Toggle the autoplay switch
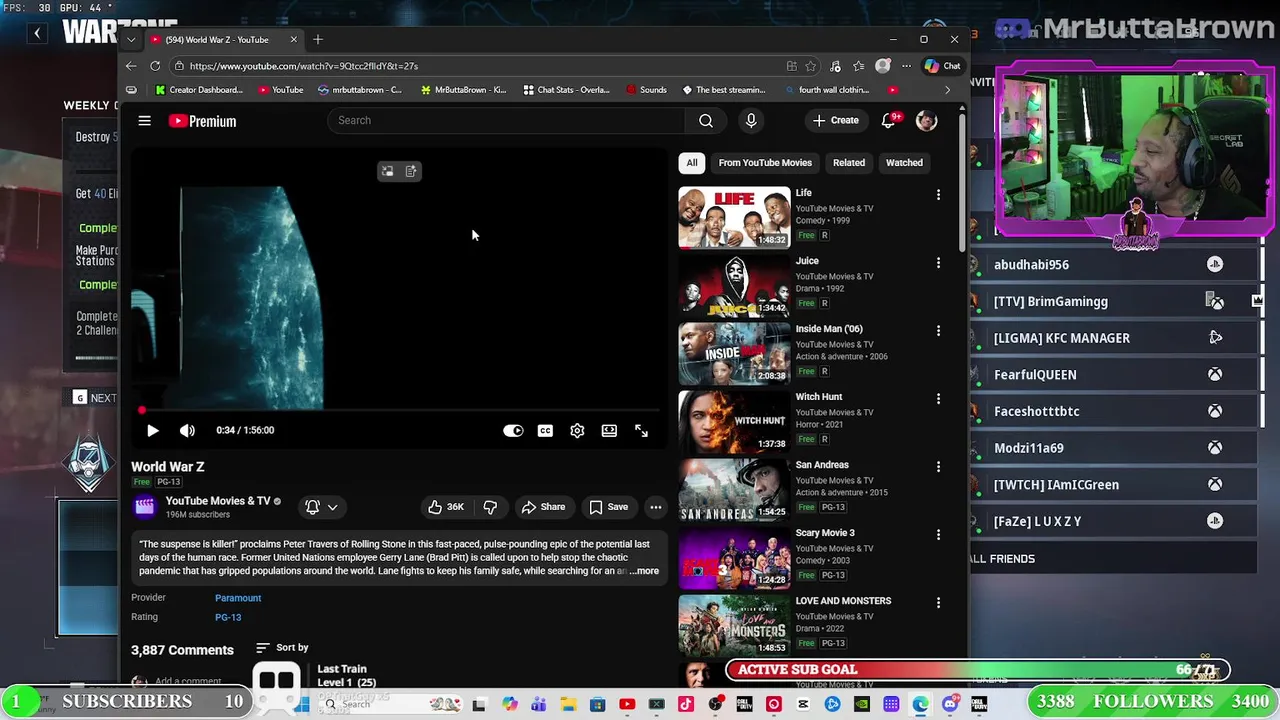This screenshot has height=720, width=1280. coord(513,430)
